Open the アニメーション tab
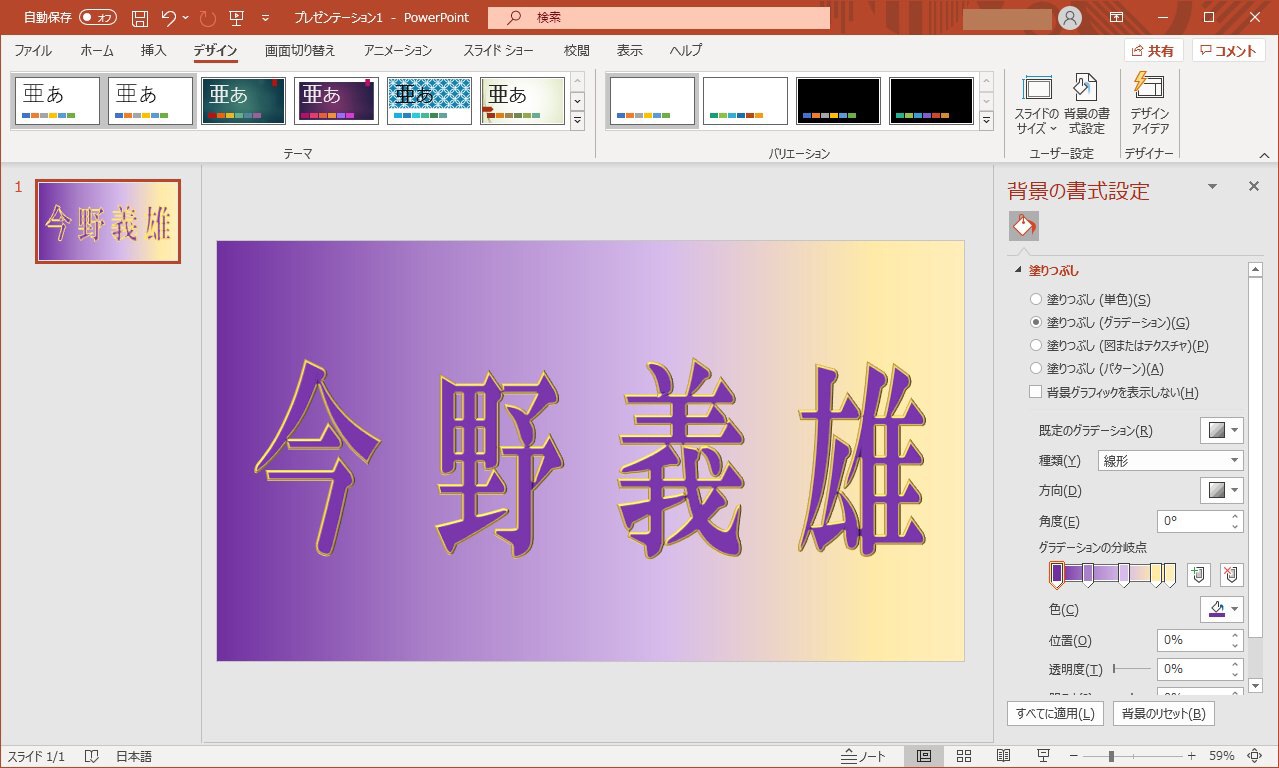The width and height of the screenshot is (1279, 768). click(398, 50)
